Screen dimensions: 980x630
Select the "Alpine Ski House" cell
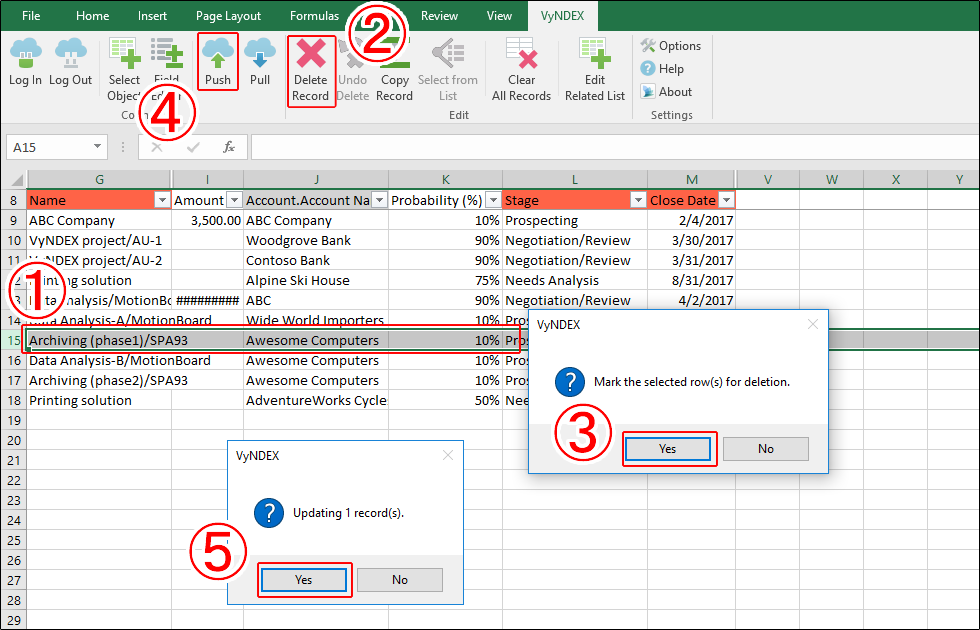316,281
